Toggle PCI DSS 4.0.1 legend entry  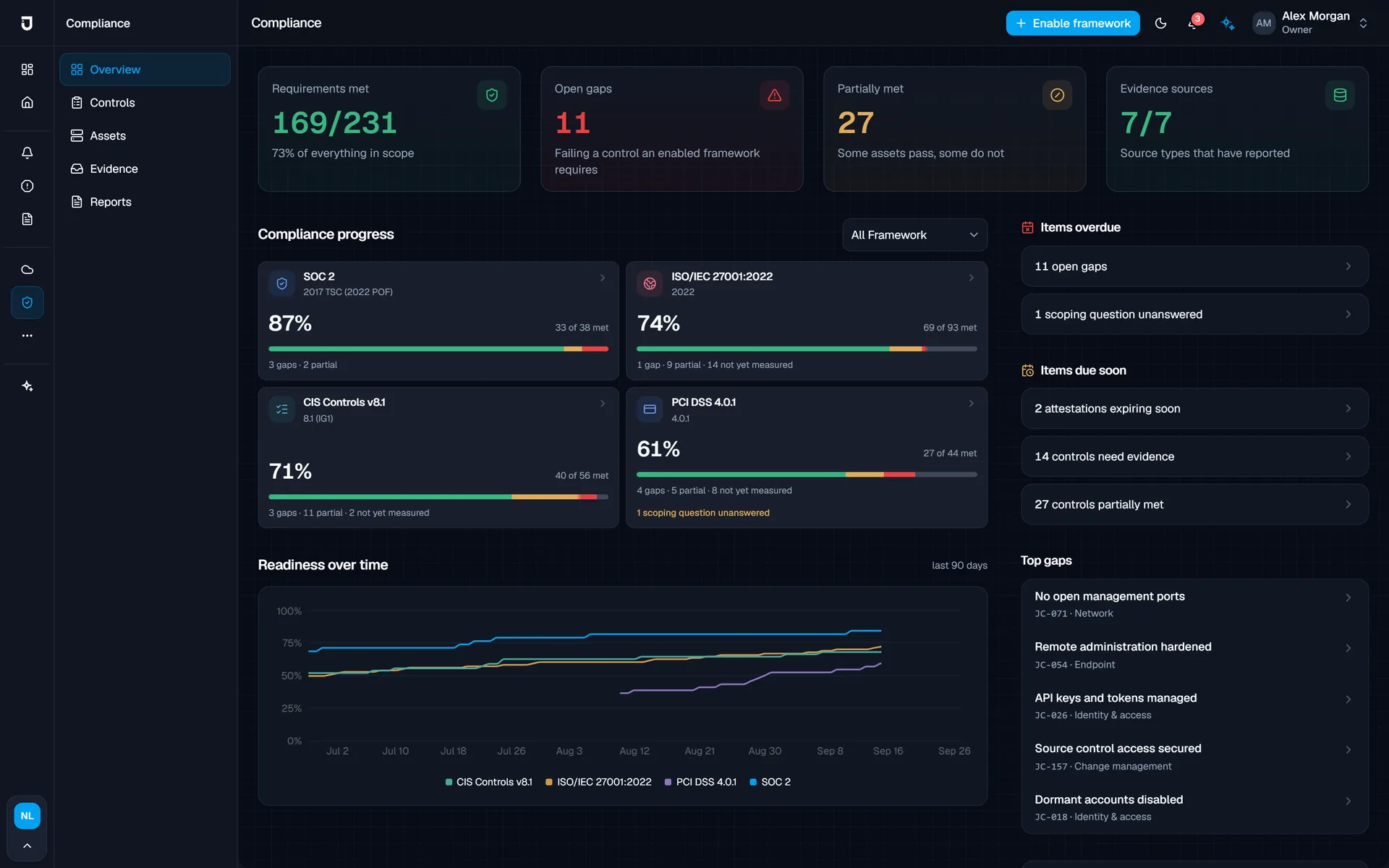(x=700, y=782)
